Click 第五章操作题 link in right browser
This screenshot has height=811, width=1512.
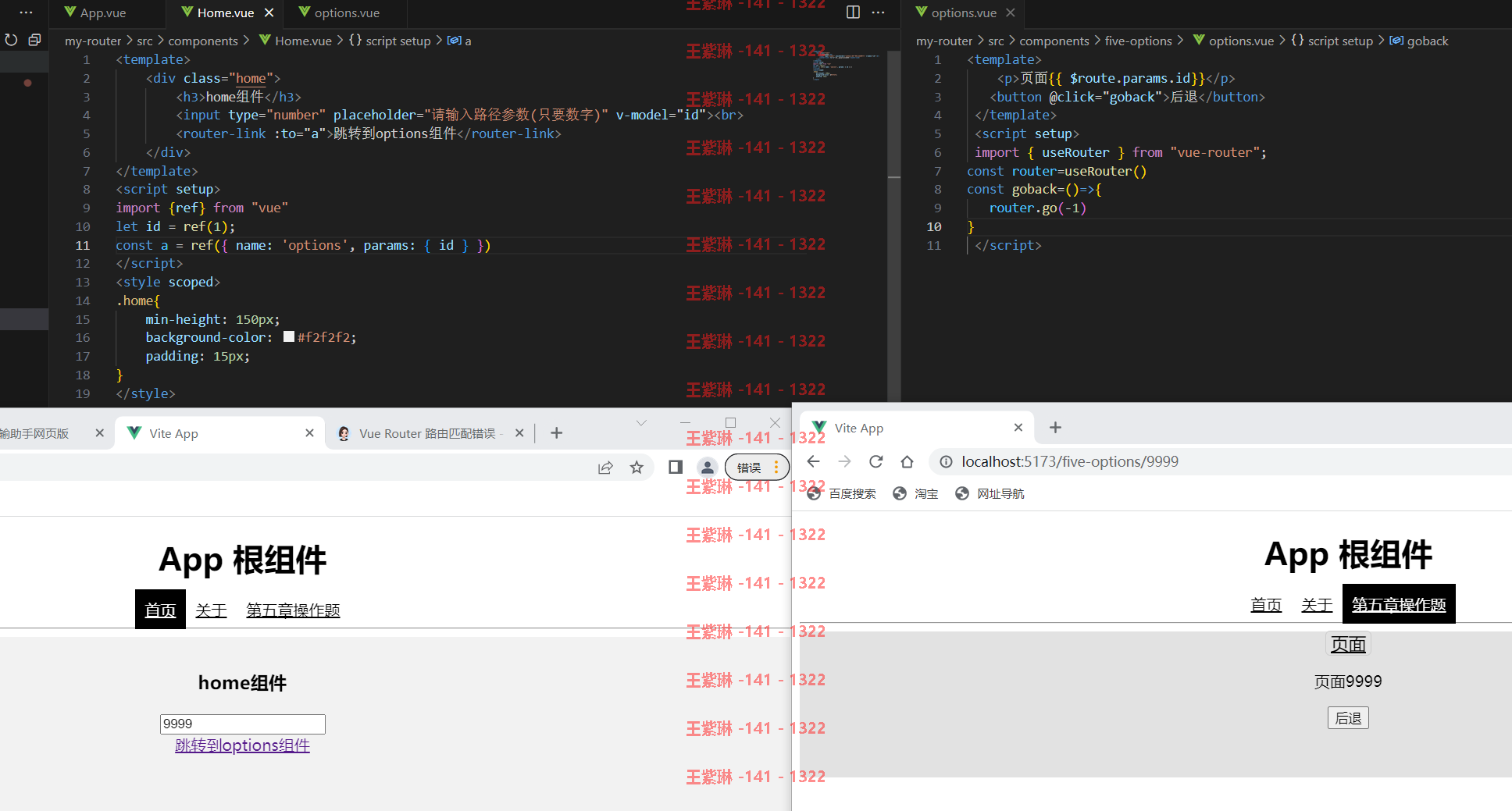(x=1399, y=604)
